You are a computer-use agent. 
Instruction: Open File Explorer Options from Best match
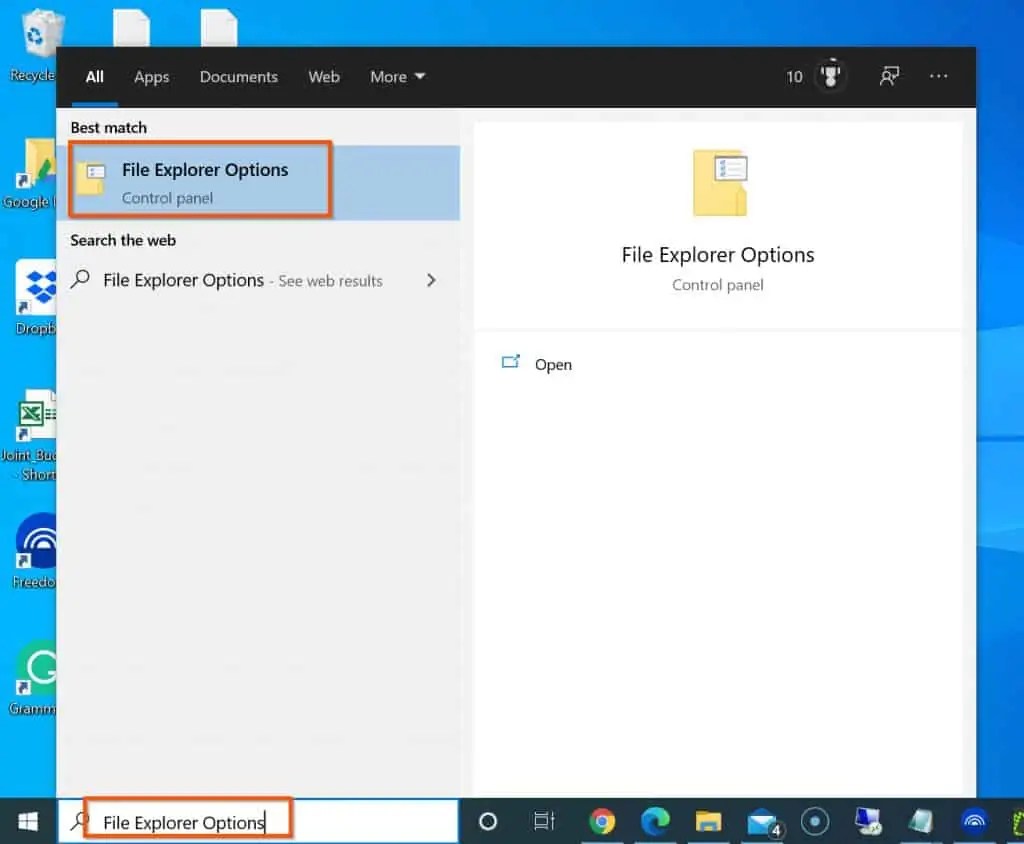click(200, 180)
